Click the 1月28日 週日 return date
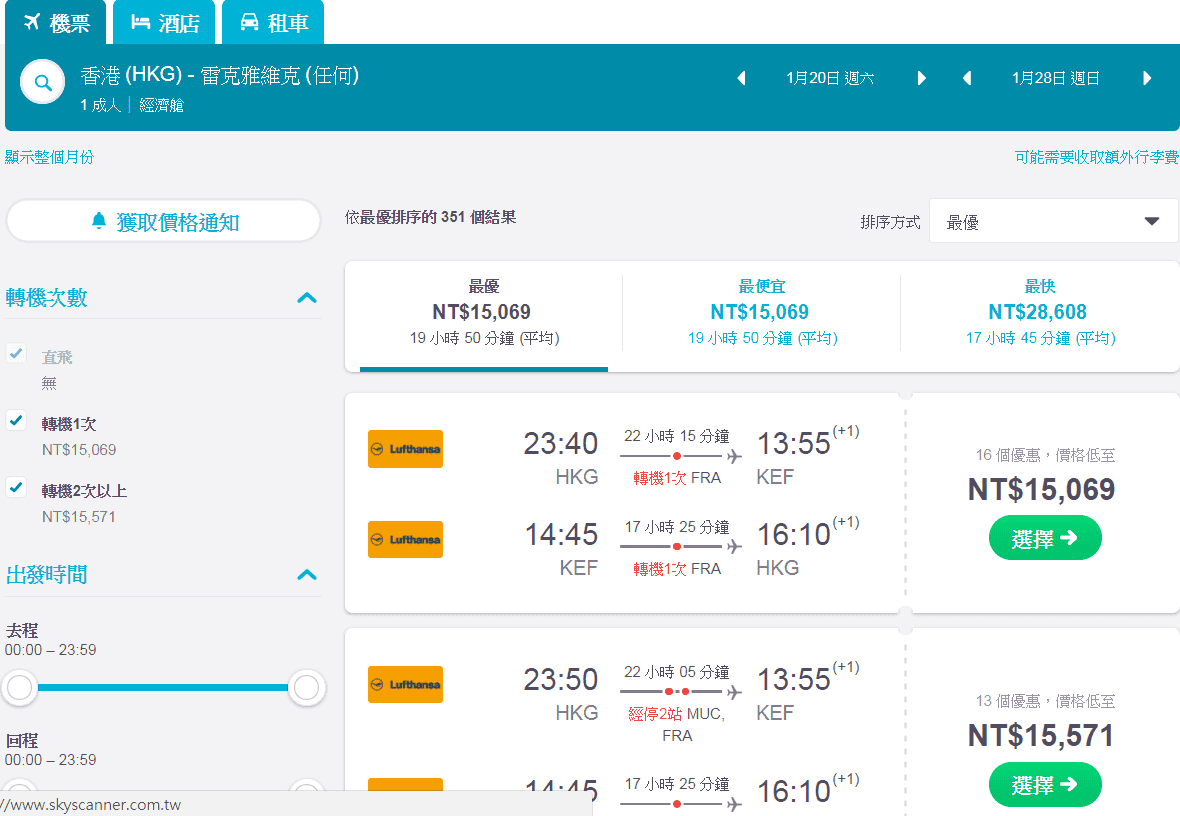 click(1056, 78)
